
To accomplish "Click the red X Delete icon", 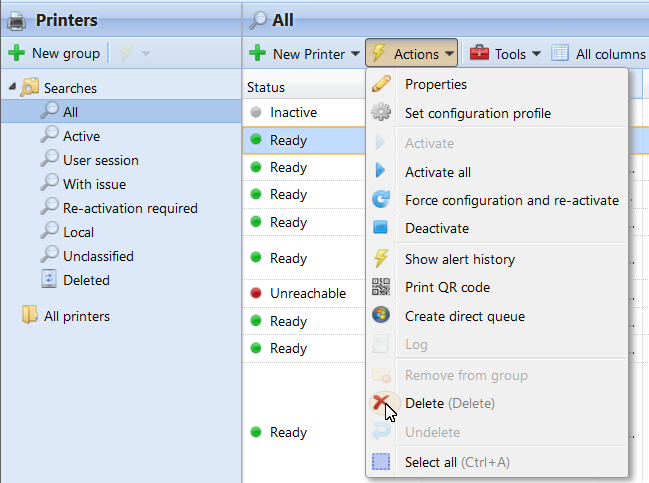I will point(381,403).
